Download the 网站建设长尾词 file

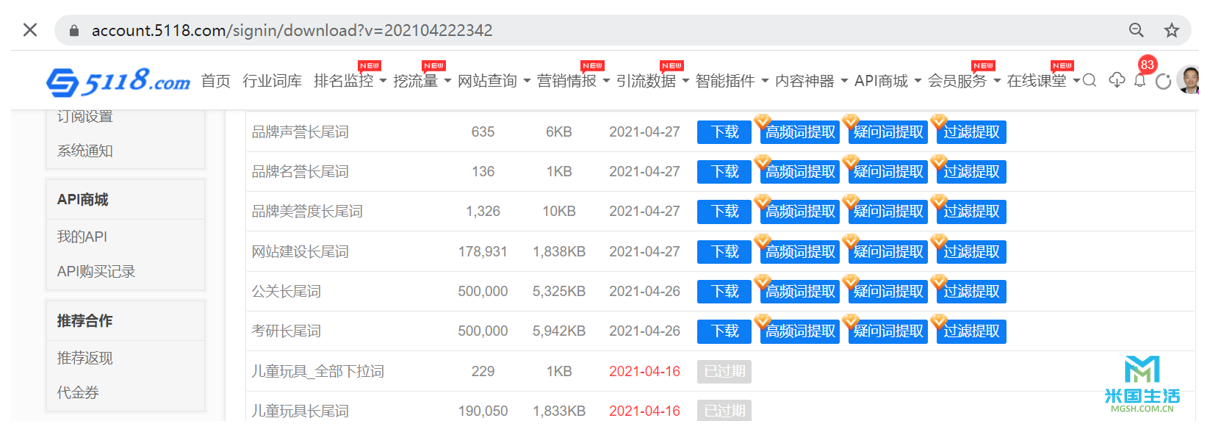tap(724, 252)
